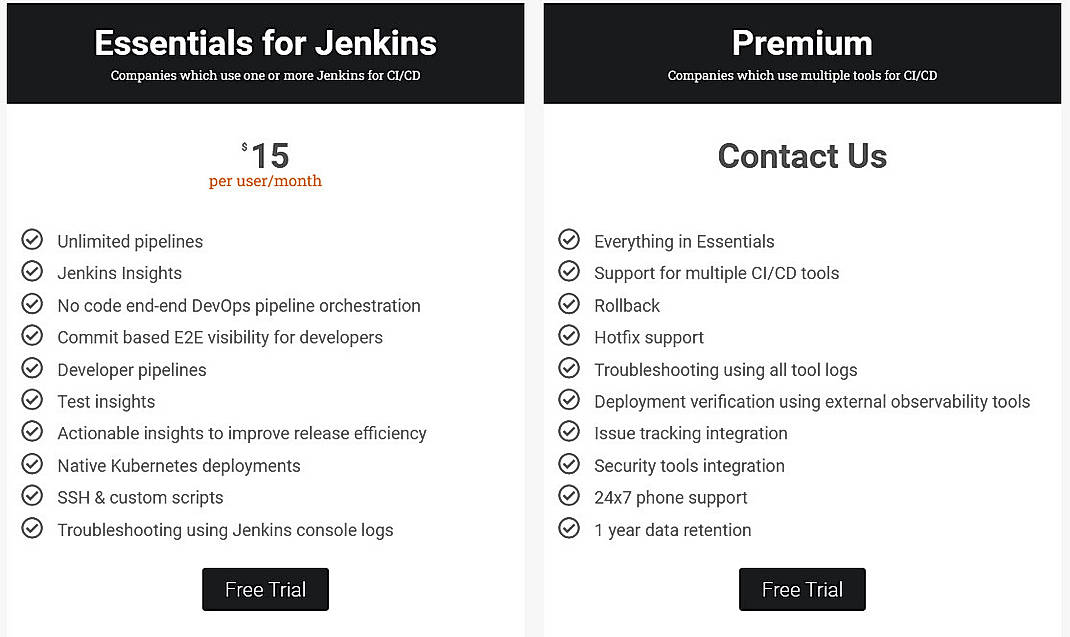Screen dimensions: 1070x637
Task: Click the check icon next to Rollback
Action: click(x=570, y=304)
